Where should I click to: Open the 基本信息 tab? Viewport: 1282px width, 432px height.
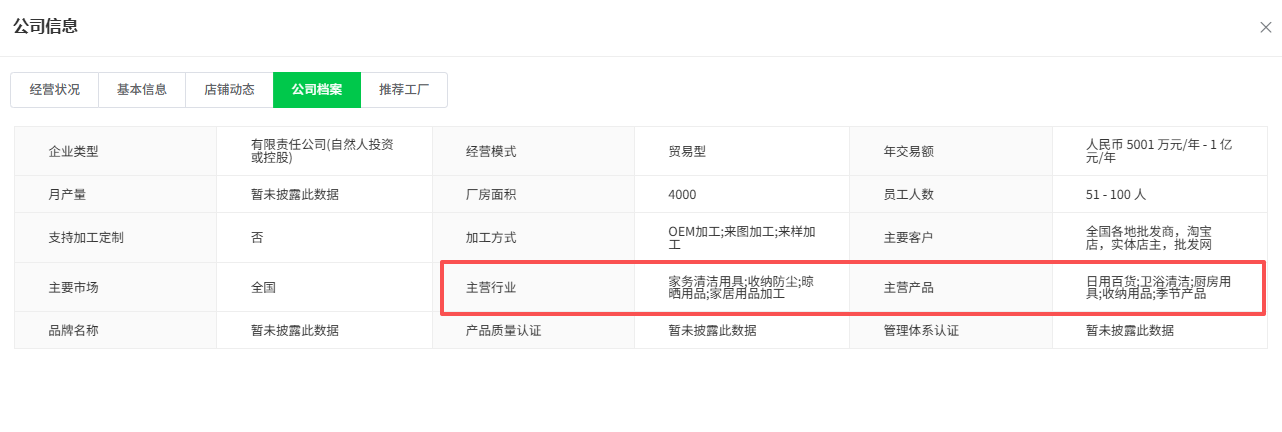[142, 89]
